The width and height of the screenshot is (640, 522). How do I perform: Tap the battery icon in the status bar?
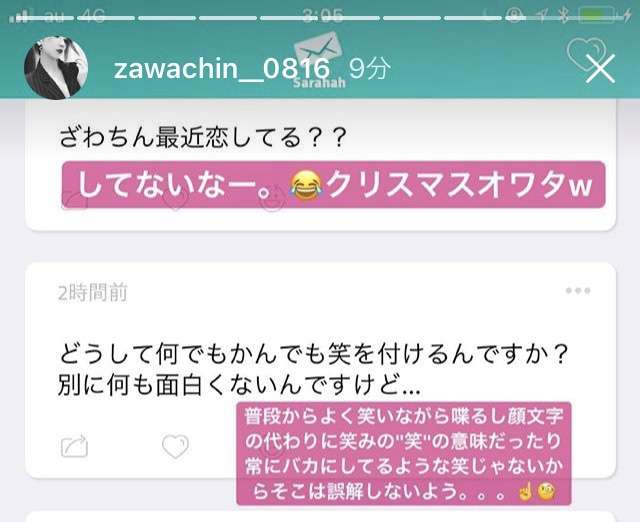597,16
